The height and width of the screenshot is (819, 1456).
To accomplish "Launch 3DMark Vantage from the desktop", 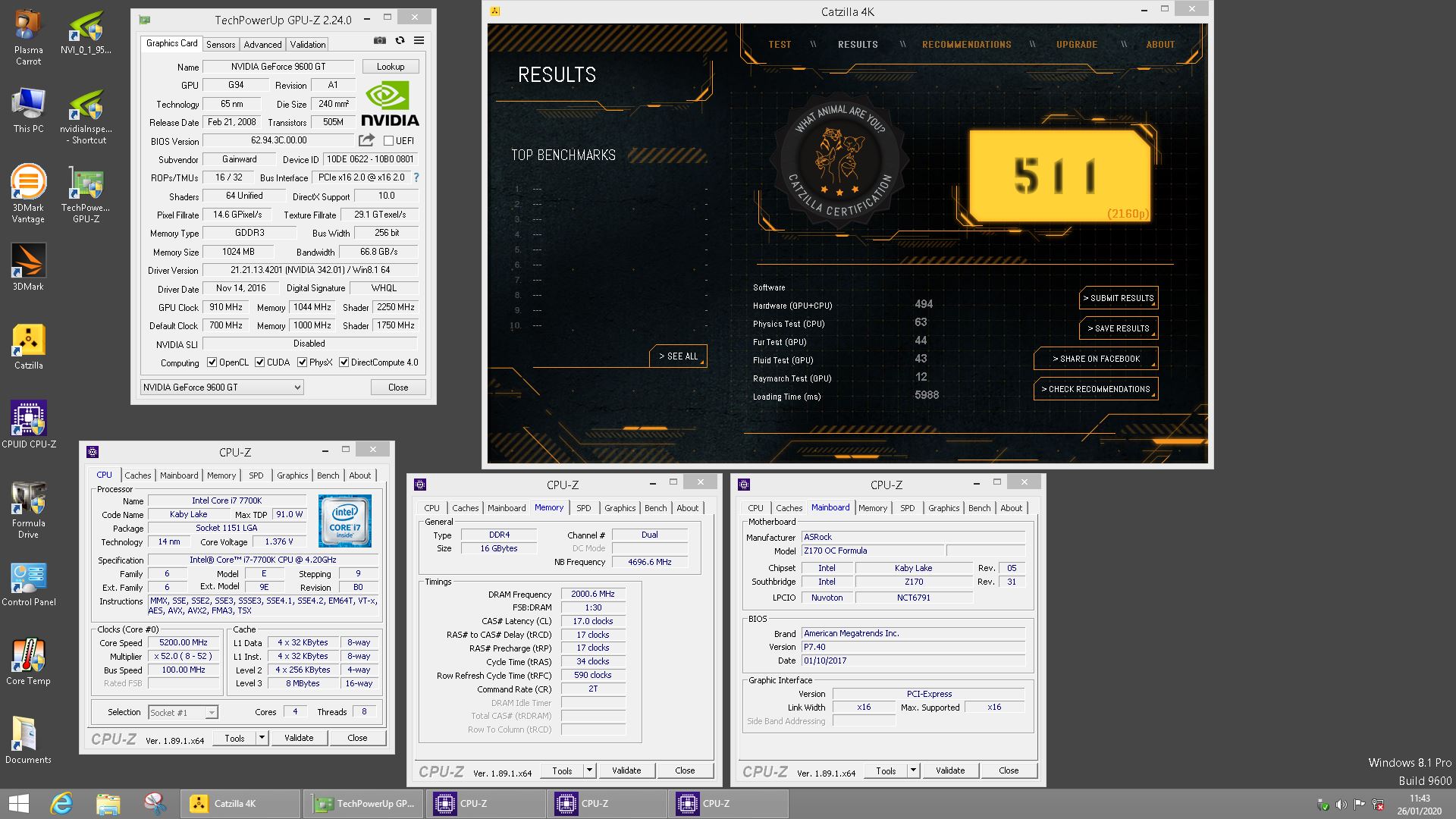I will click(x=28, y=193).
